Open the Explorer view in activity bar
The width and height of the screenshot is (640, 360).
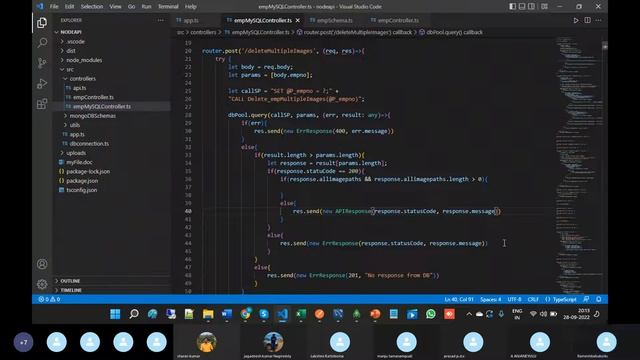point(42,23)
